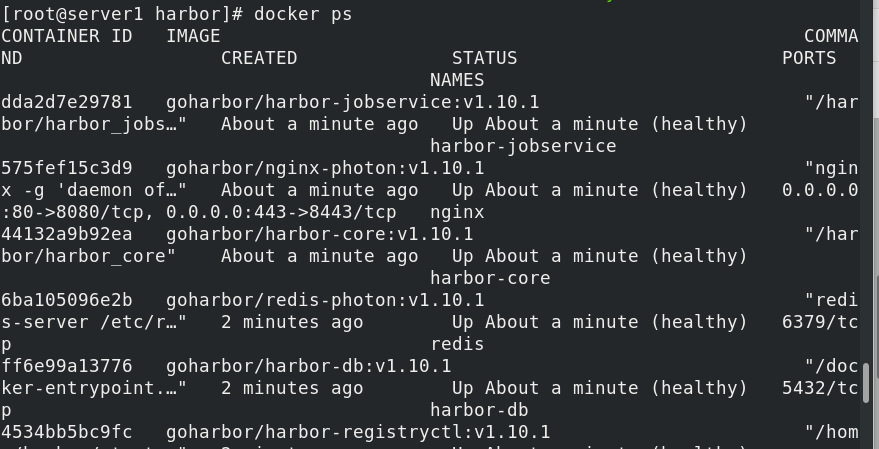
Task: Click the docker ps command text
Action: tap(303, 14)
